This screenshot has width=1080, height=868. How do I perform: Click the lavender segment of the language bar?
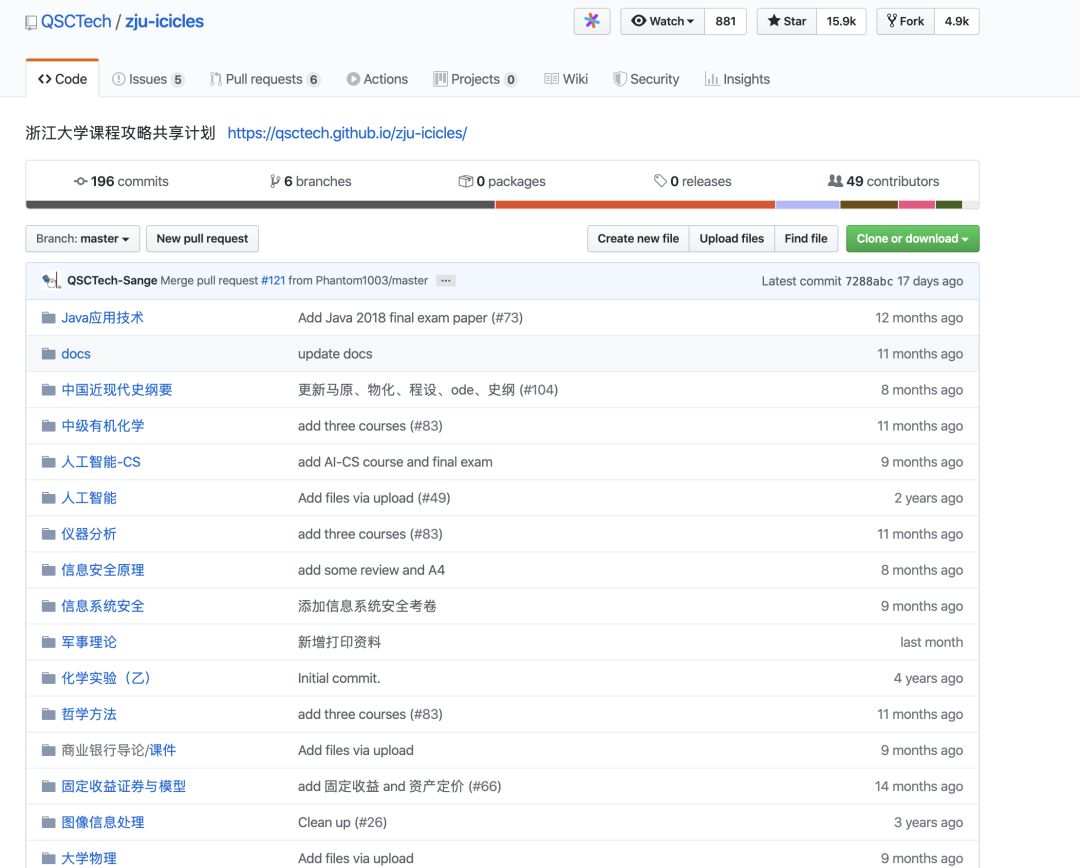click(x=807, y=205)
